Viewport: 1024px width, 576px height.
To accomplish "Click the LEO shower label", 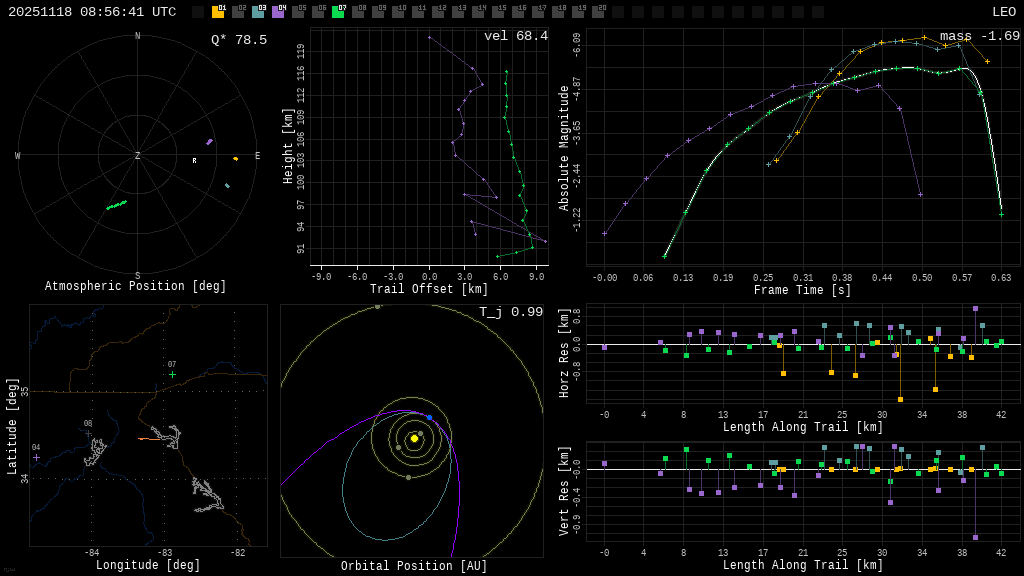I will click(x=1003, y=12).
